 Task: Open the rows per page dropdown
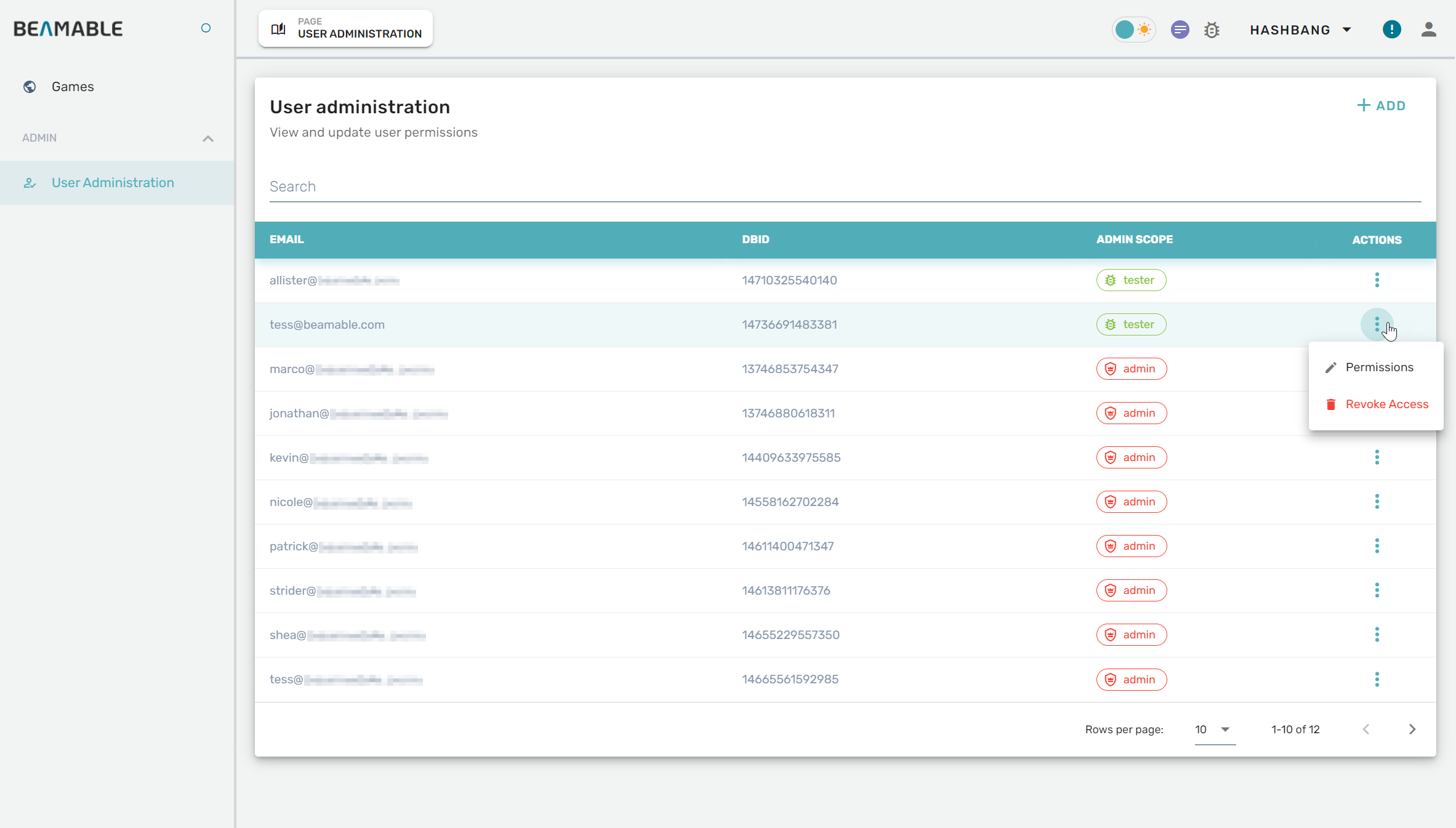click(1213, 730)
